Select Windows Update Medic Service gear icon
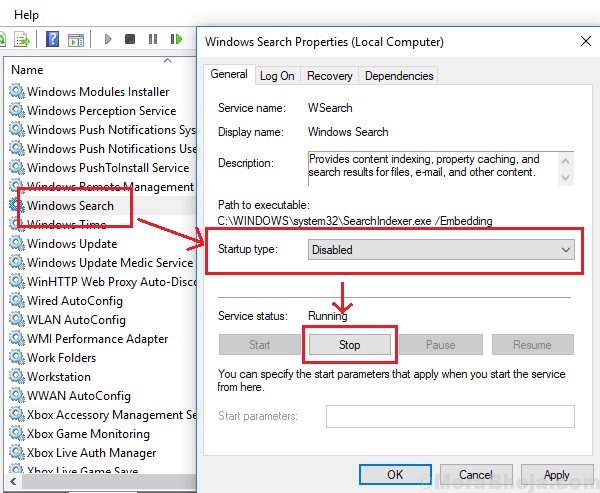This screenshot has width=600, height=493. [17, 262]
